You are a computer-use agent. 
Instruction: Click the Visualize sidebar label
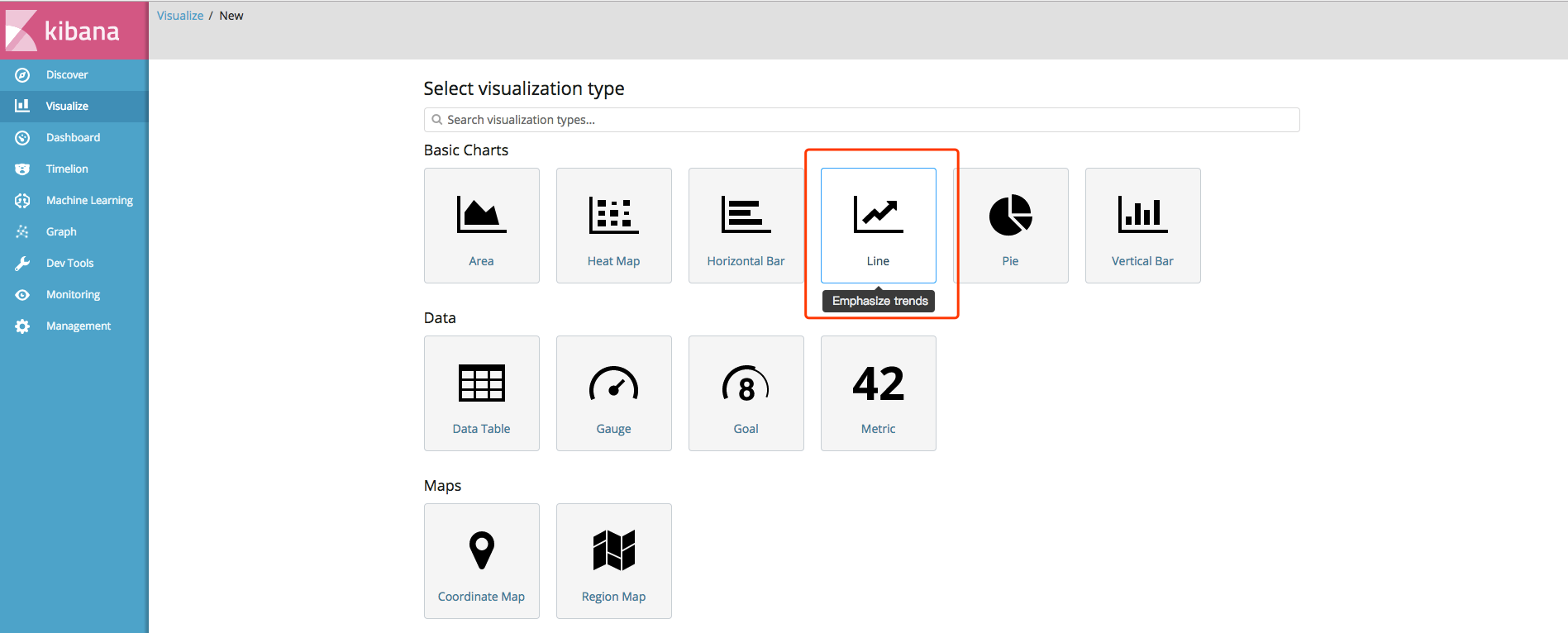pos(67,106)
